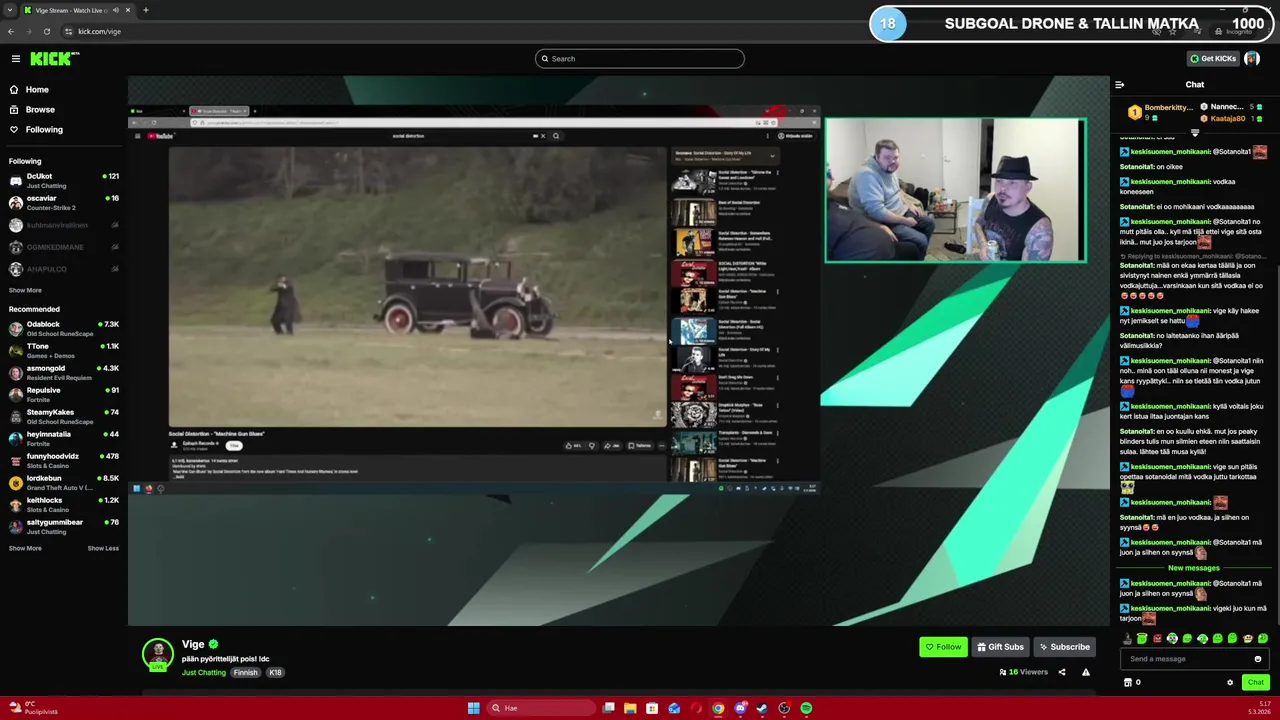Click the K18 tag
The image size is (1280, 720).
pyautogui.click(x=275, y=673)
